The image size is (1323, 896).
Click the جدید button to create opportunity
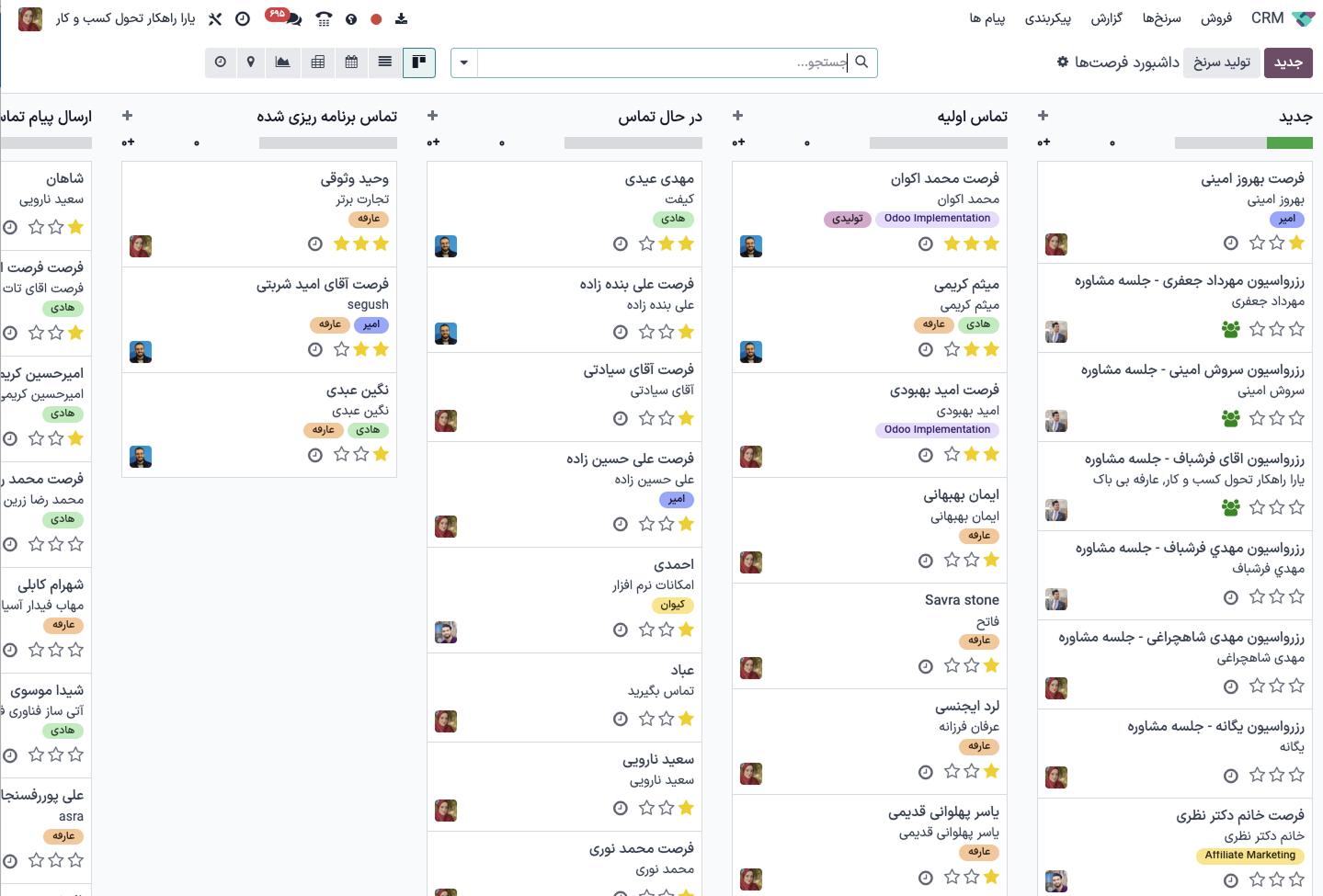pos(1288,62)
